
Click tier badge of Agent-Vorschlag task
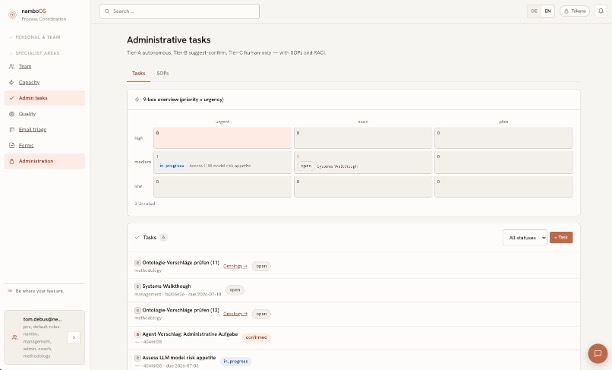(x=137, y=334)
